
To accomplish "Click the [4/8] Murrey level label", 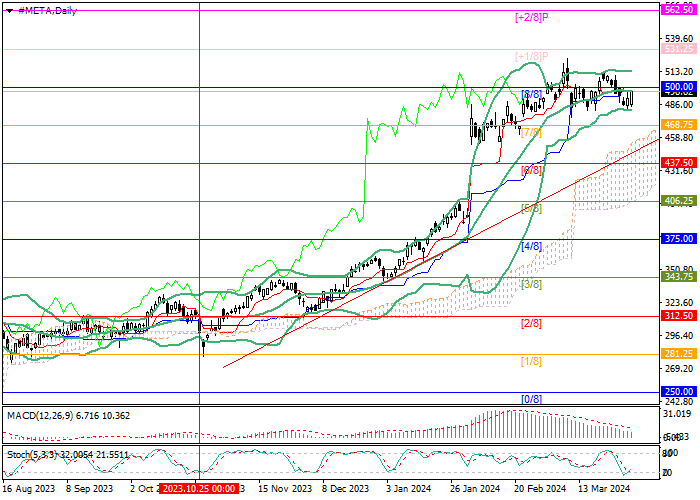I will tap(531, 246).
